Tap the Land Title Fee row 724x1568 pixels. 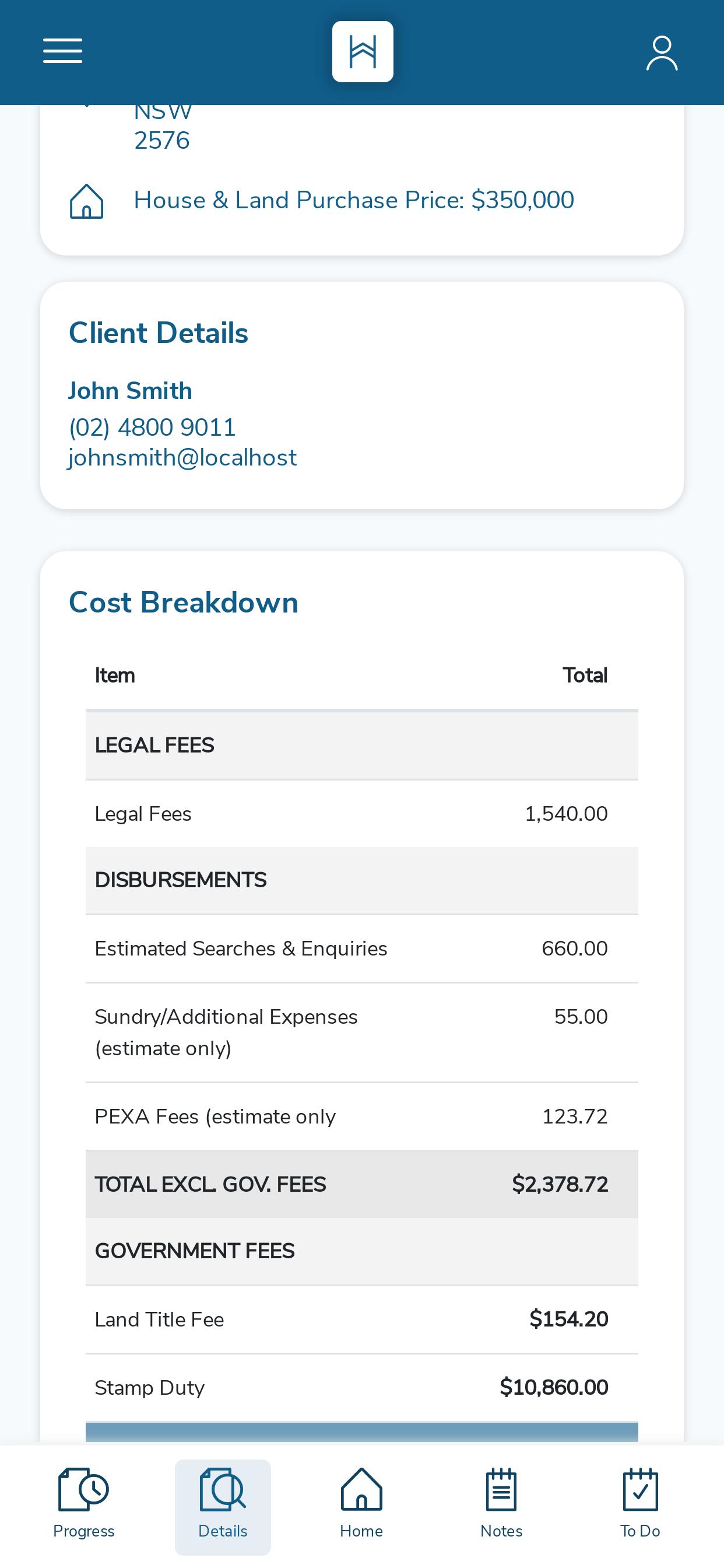point(362,1319)
